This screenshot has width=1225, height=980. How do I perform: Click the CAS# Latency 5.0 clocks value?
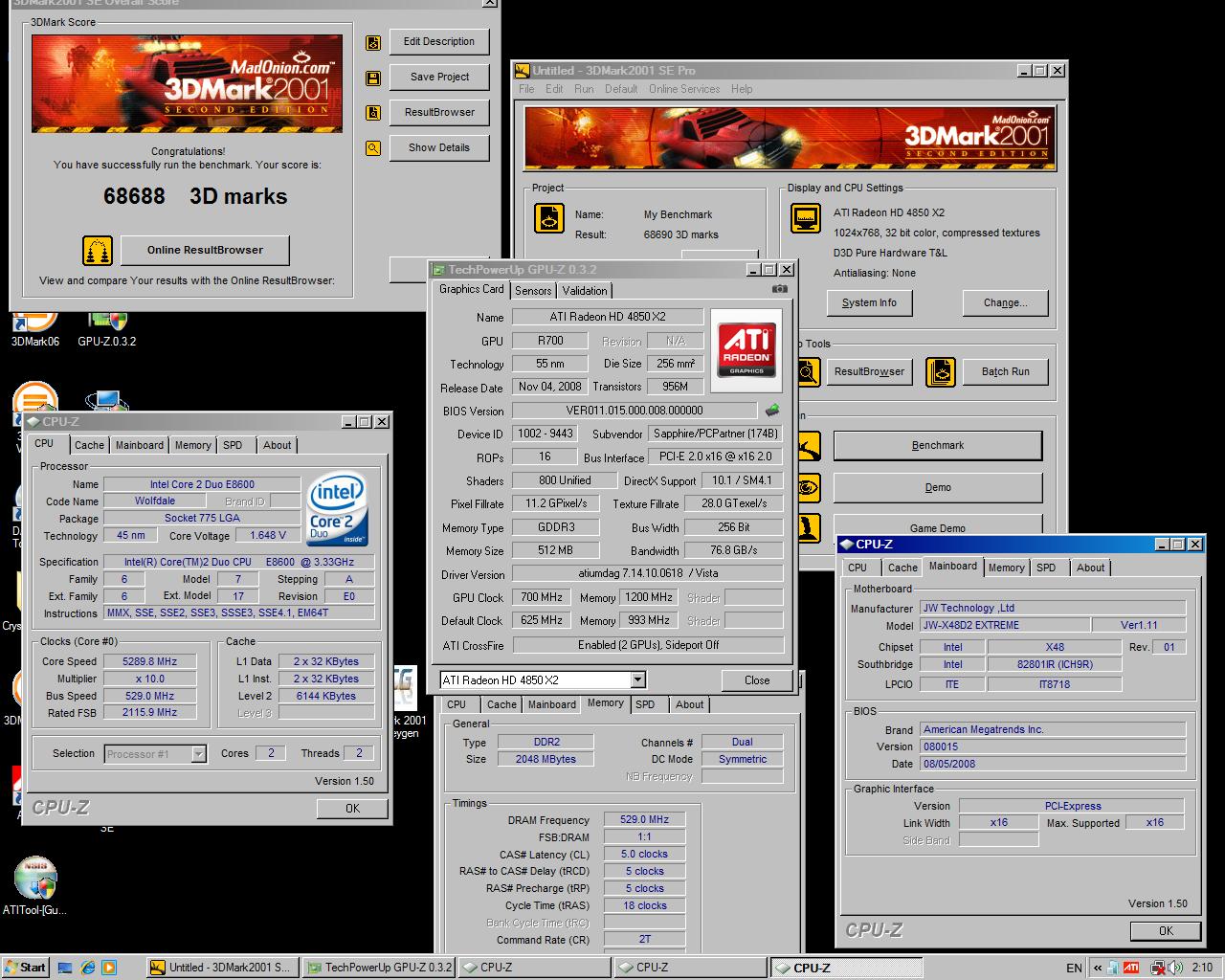[644, 855]
